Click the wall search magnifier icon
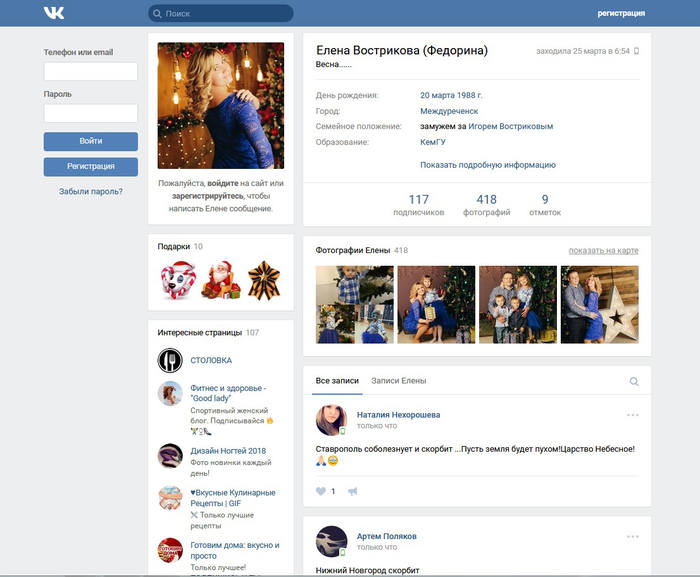 tap(634, 381)
